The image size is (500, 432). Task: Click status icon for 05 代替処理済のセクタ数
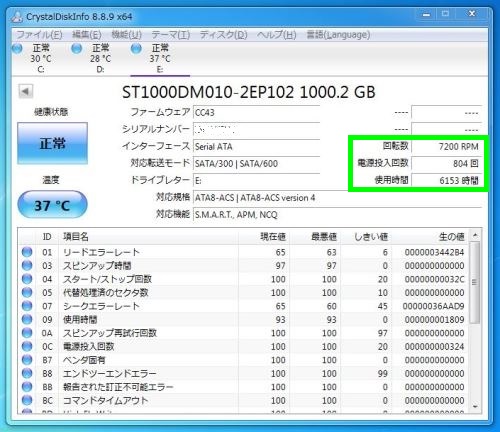point(27,292)
